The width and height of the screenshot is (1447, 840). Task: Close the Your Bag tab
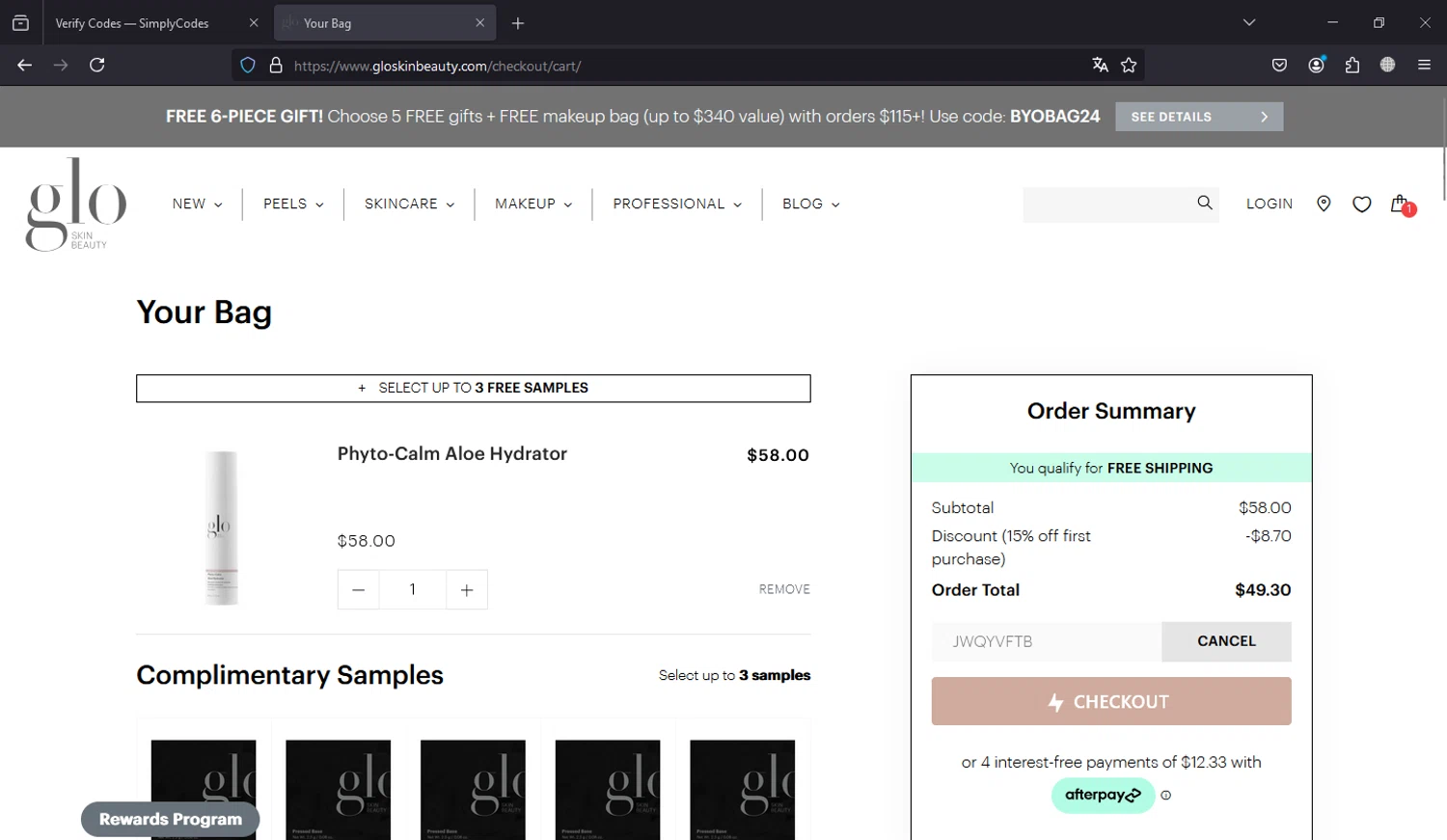point(479,23)
